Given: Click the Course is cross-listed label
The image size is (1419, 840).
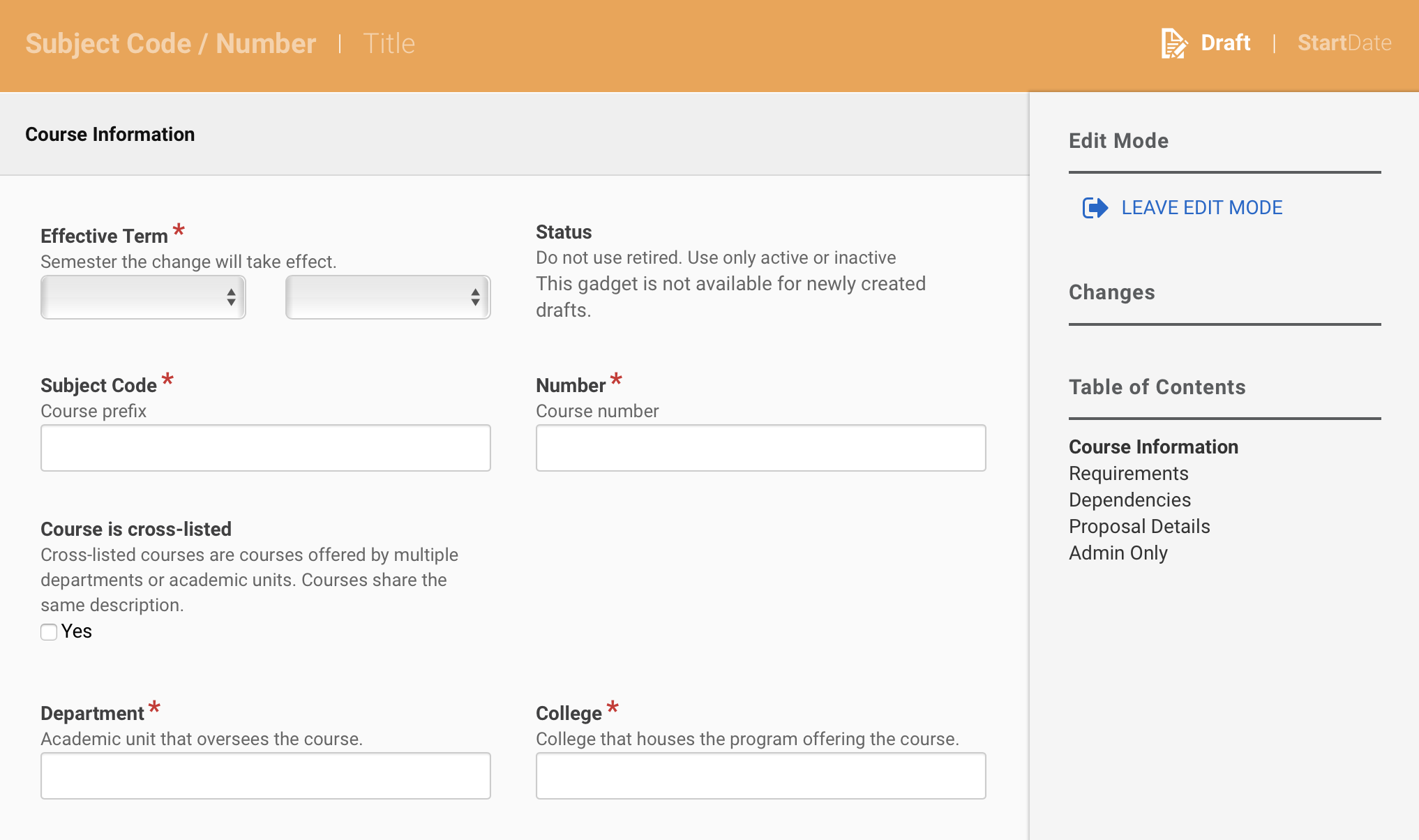Looking at the screenshot, I should (136, 530).
